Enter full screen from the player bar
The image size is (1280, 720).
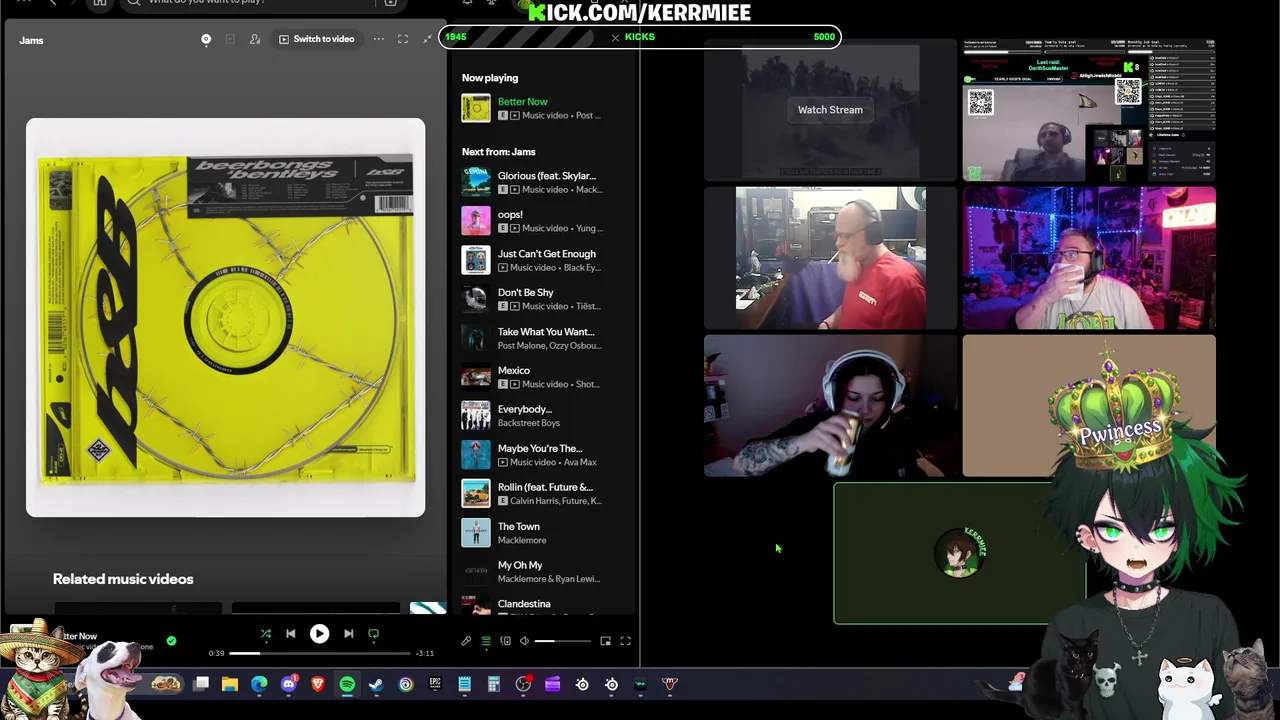click(x=625, y=641)
